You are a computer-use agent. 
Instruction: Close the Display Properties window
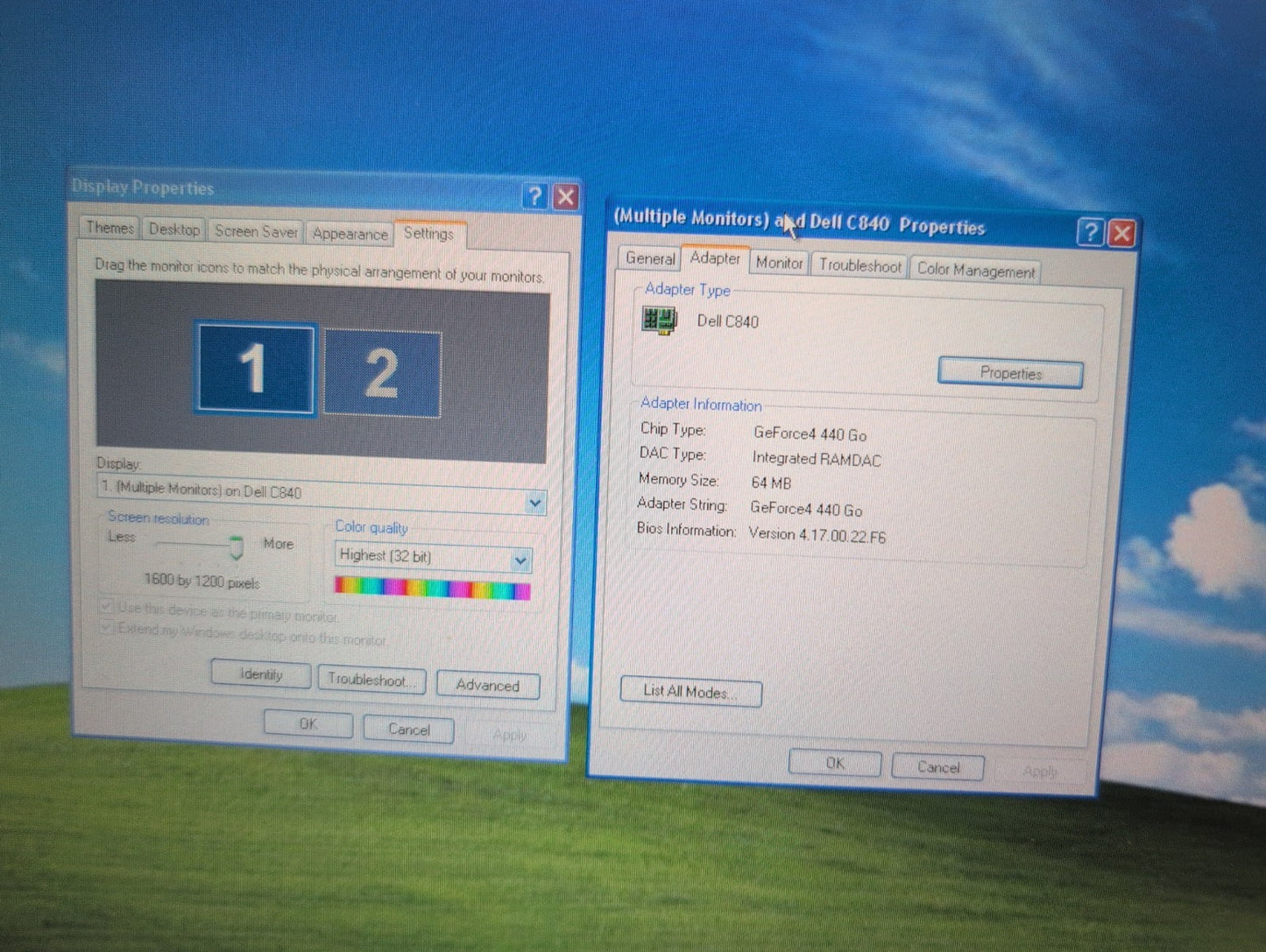566,197
